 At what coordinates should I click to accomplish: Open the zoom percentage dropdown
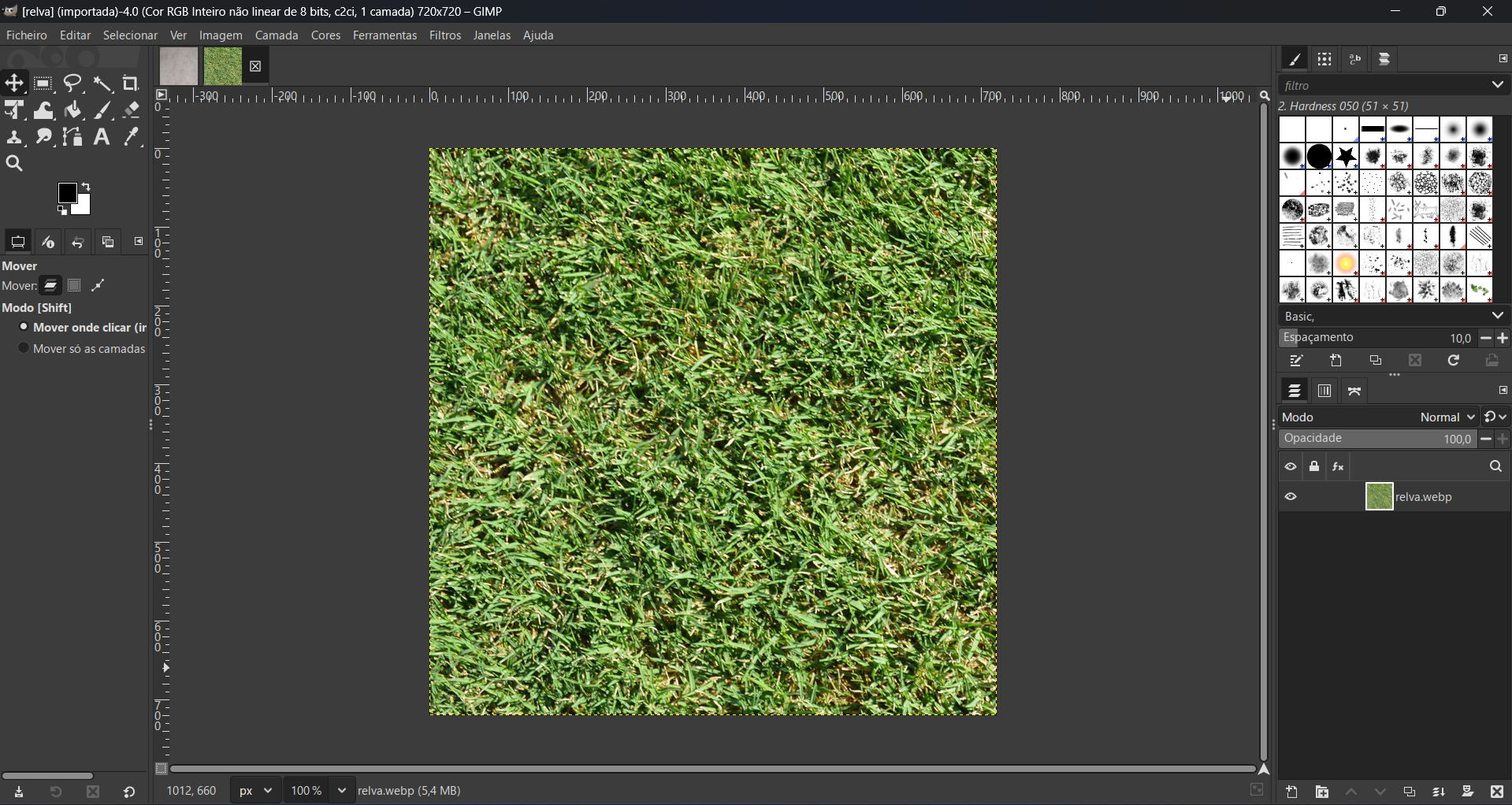tap(342, 790)
